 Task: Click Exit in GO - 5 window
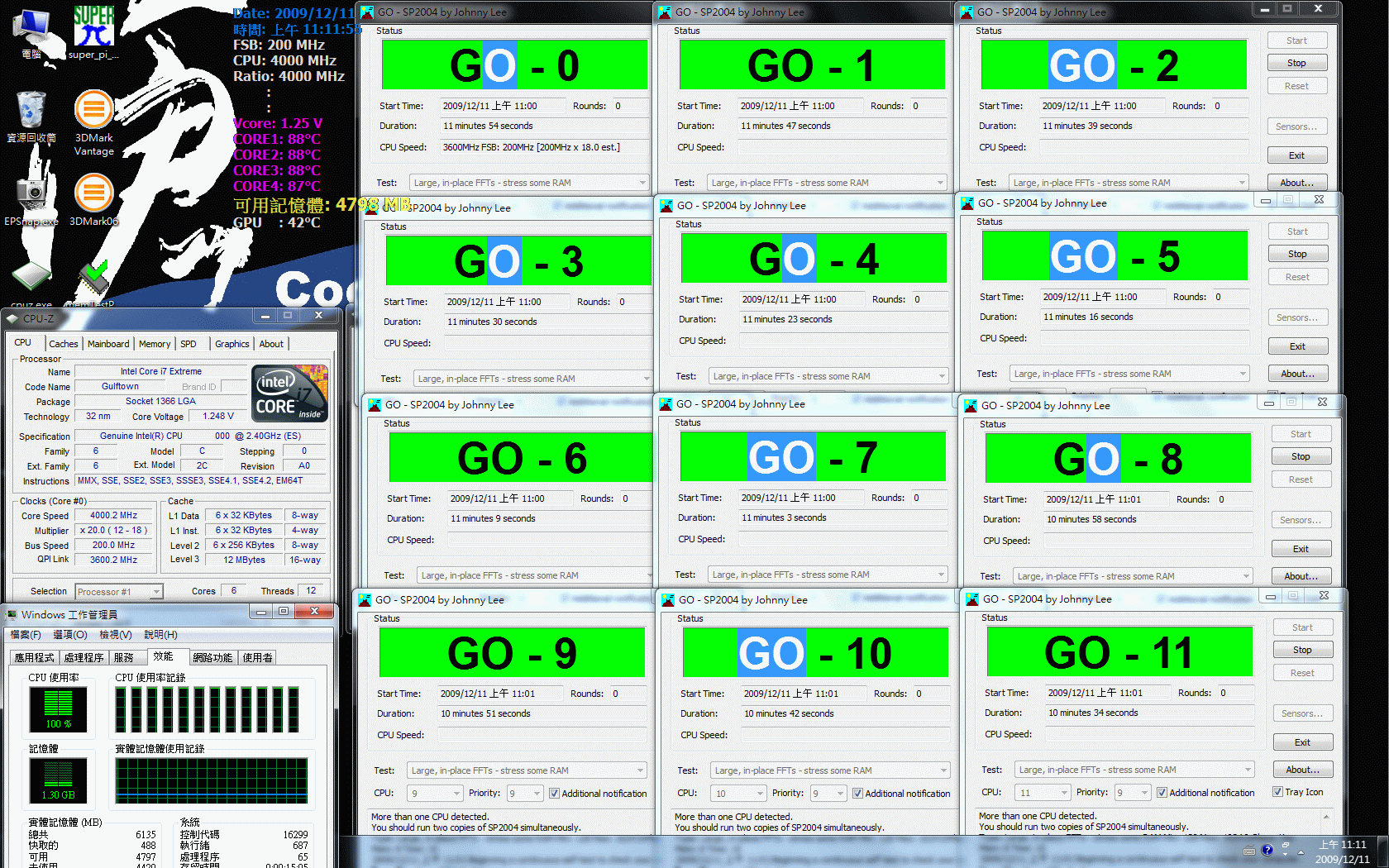[x=1297, y=346]
